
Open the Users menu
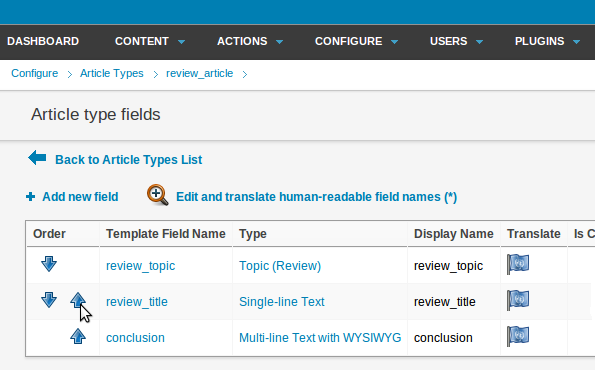[x=449, y=41]
